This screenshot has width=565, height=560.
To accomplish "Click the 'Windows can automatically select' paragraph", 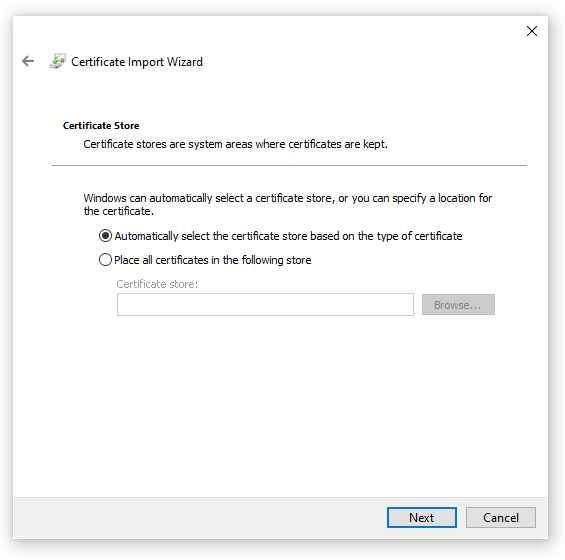I will (x=288, y=204).
